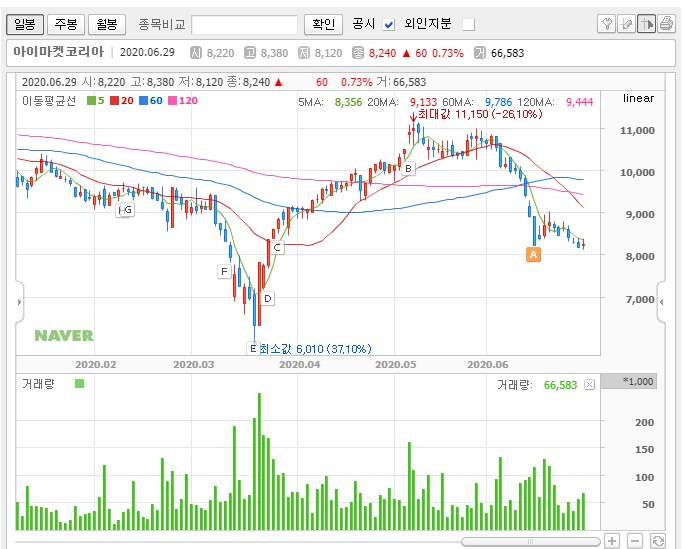Toggle the crosshair cursor tool icon

pos(646,24)
